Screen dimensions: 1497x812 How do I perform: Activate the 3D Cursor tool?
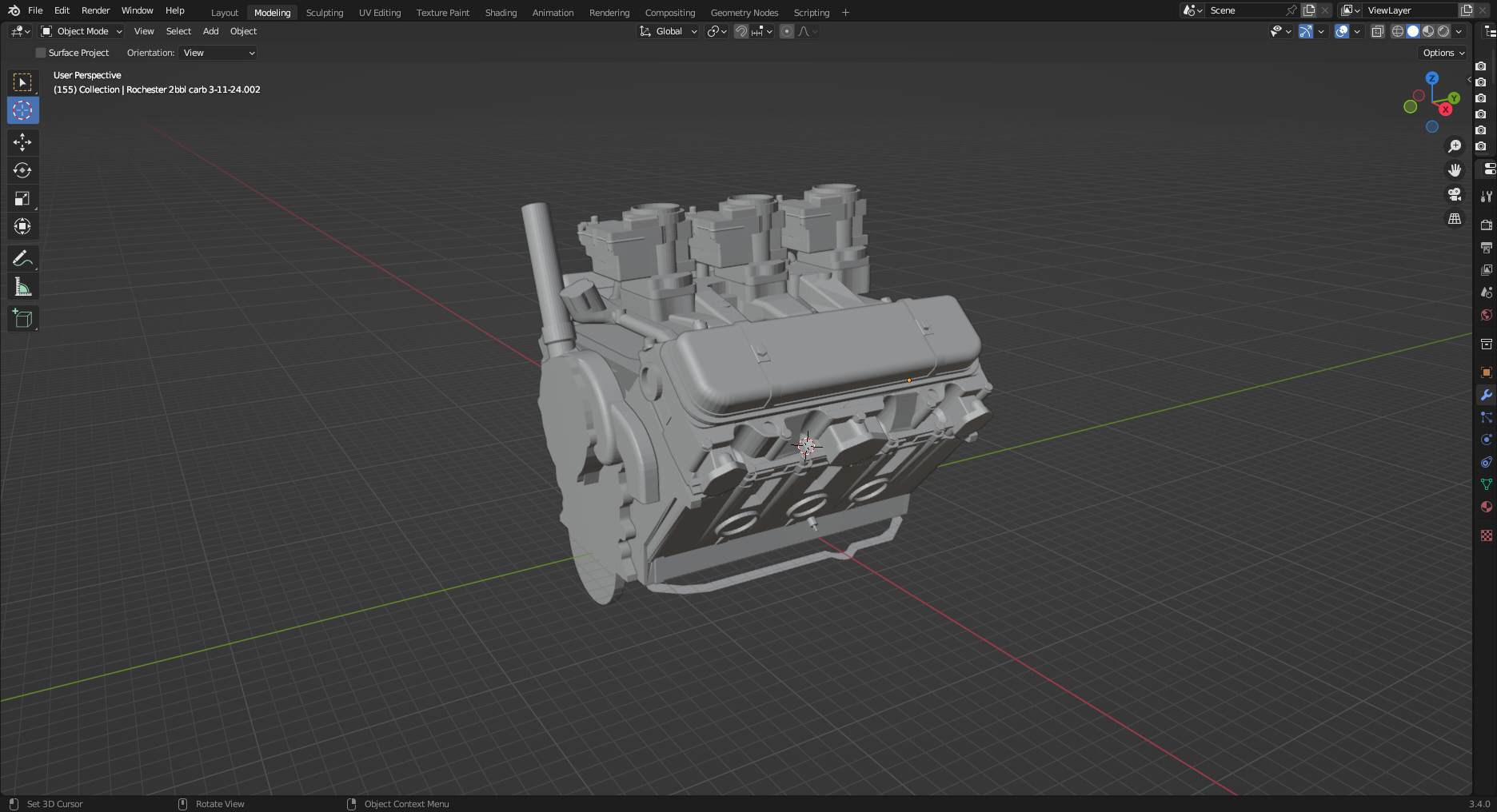[x=22, y=110]
